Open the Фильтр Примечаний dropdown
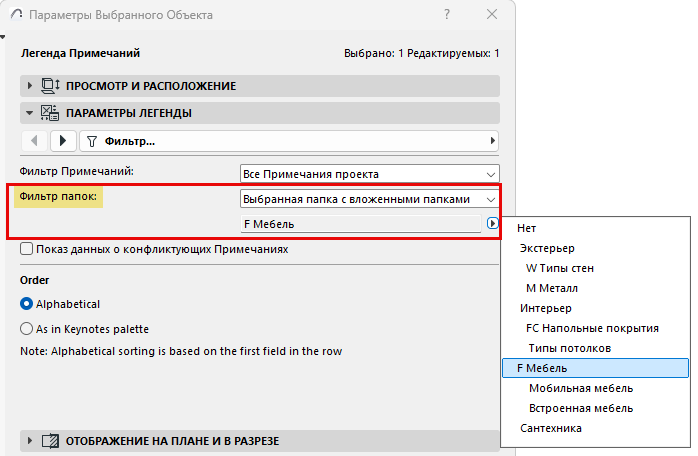Image resolution: width=698 pixels, height=456 pixels. pos(369,174)
